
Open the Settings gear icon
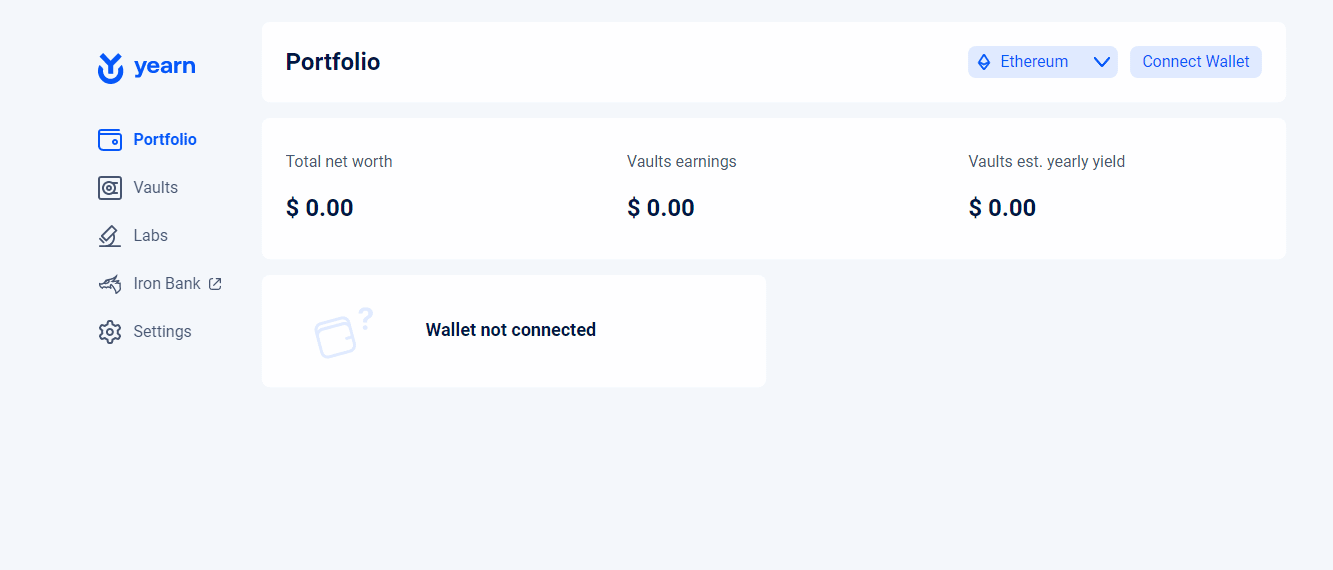coord(110,332)
